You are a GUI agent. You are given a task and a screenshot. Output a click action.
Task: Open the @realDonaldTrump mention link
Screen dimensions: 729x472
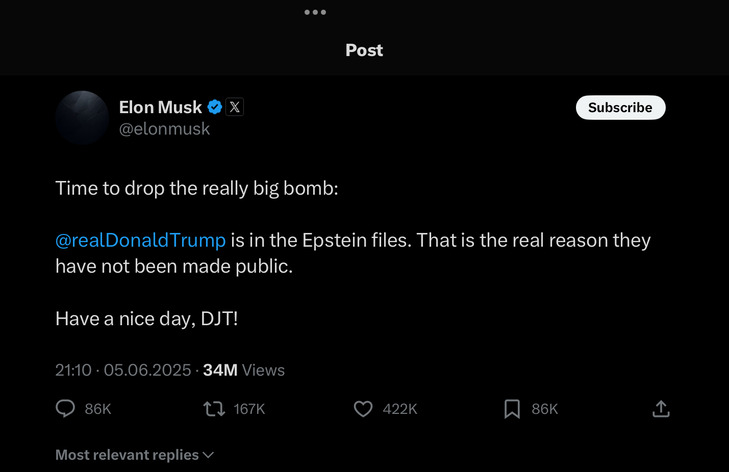pyautogui.click(x=141, y=241)
